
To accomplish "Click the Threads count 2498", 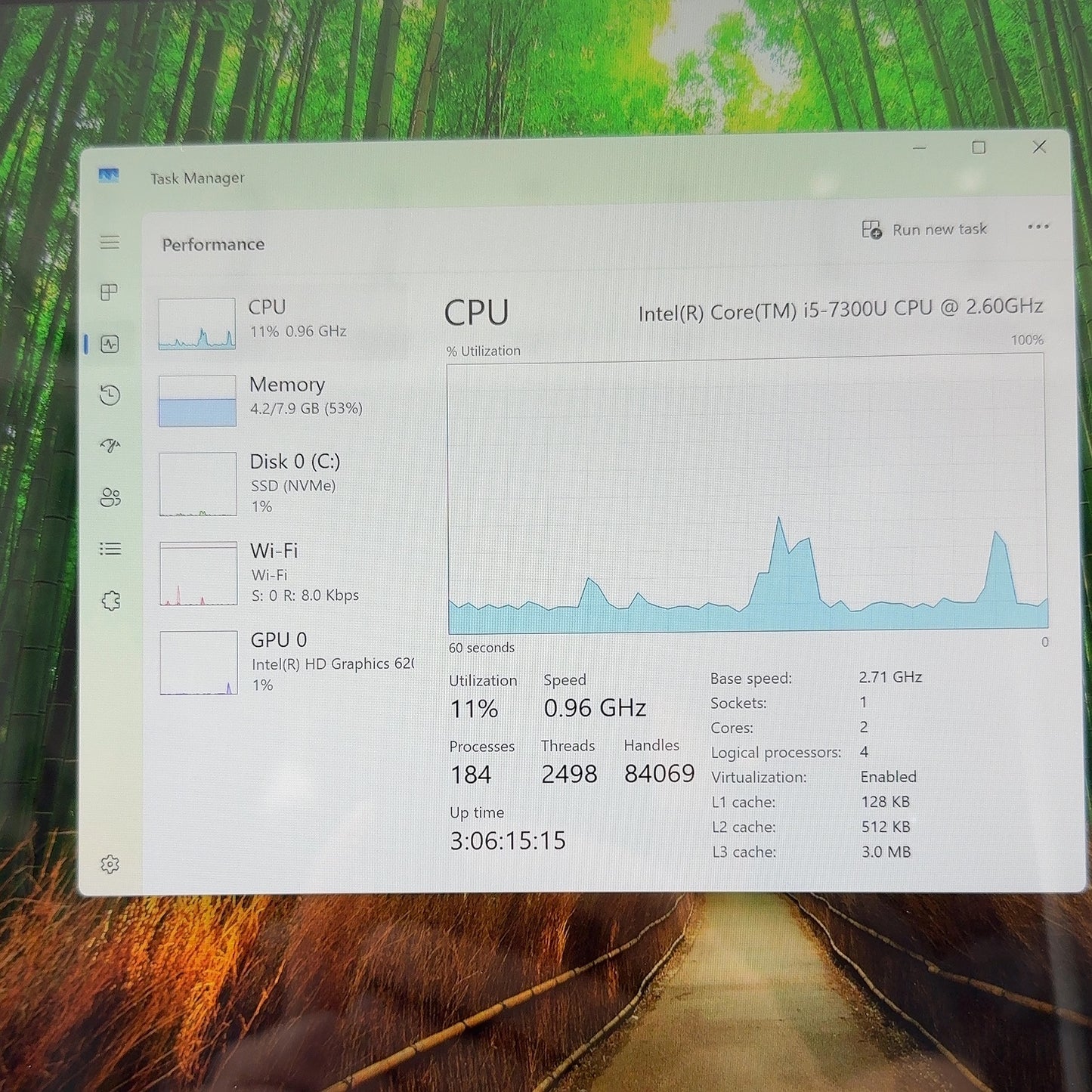I will coord(569,774).
